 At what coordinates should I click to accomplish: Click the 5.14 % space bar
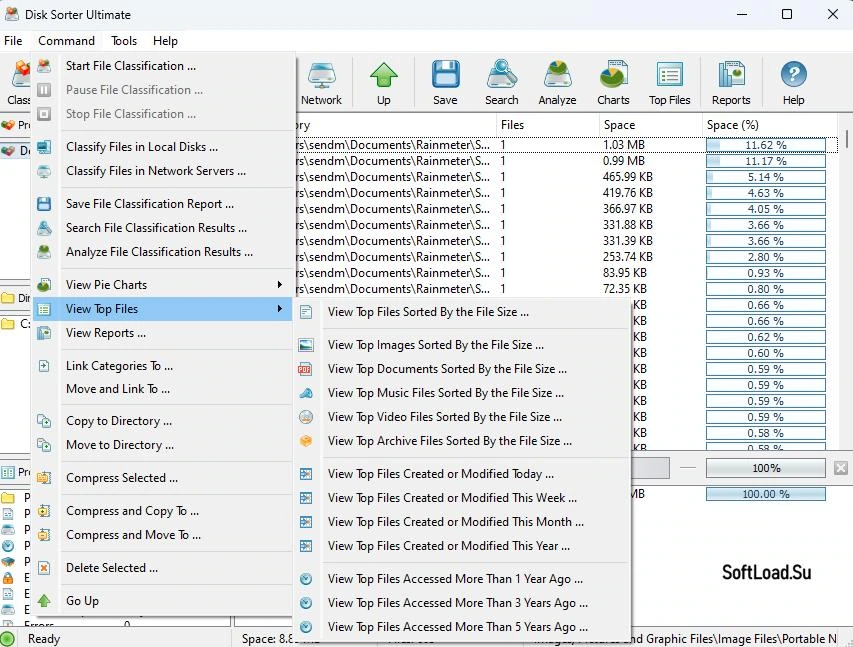point(765,177)
